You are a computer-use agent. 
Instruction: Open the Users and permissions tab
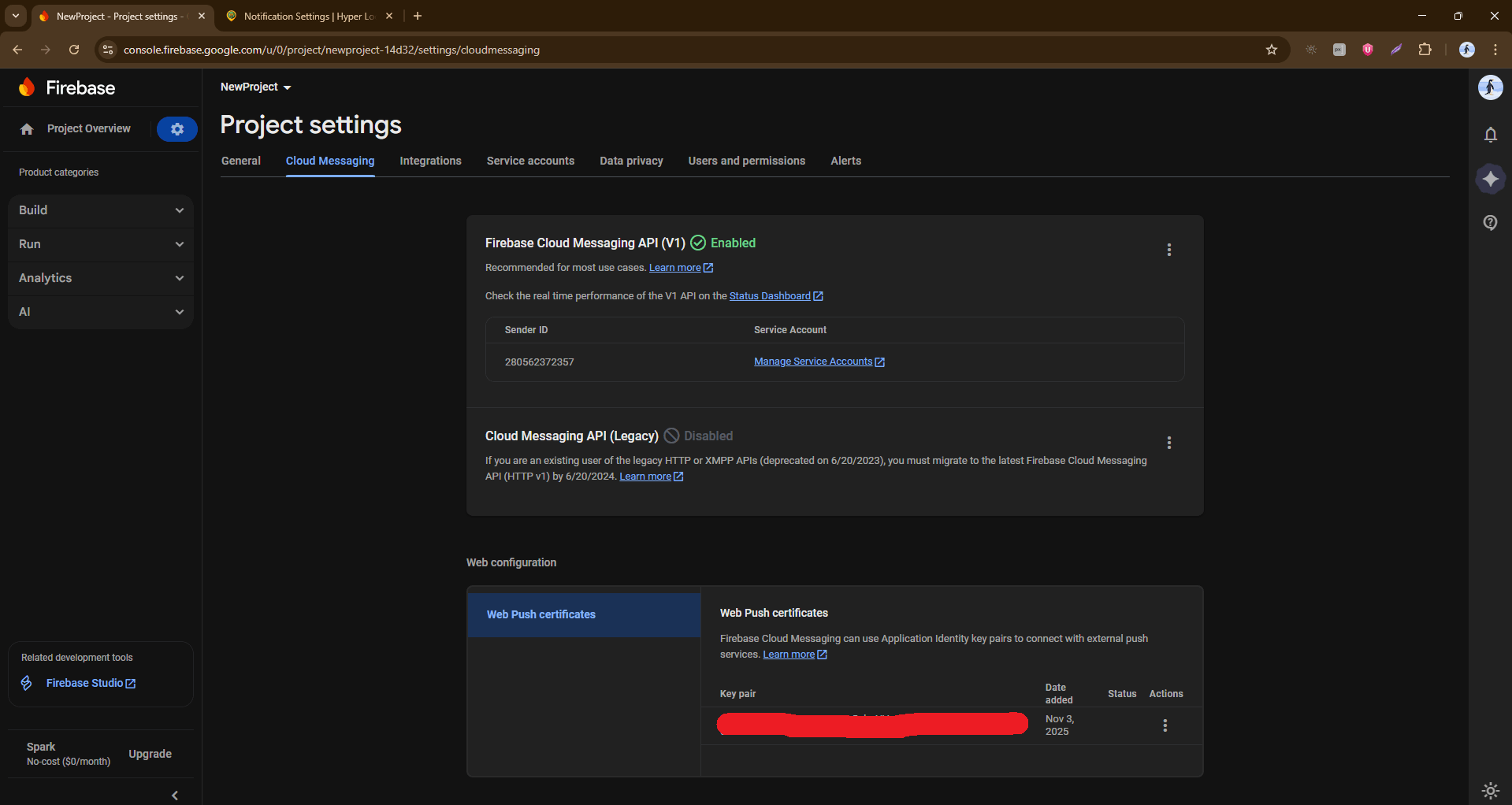pos(747,161)
